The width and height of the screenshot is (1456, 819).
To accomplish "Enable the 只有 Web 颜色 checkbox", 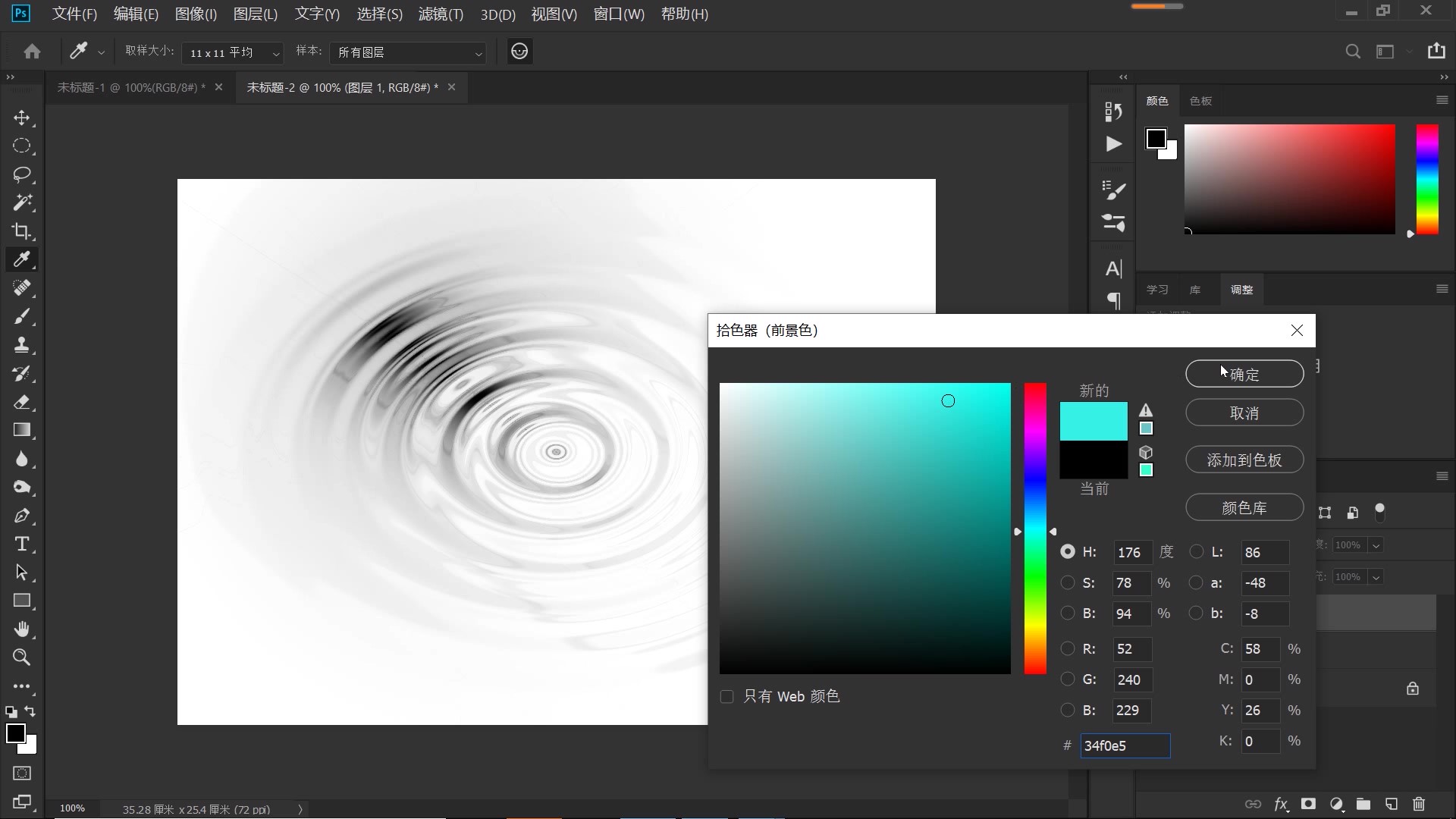I will click(x=726, y=696).
